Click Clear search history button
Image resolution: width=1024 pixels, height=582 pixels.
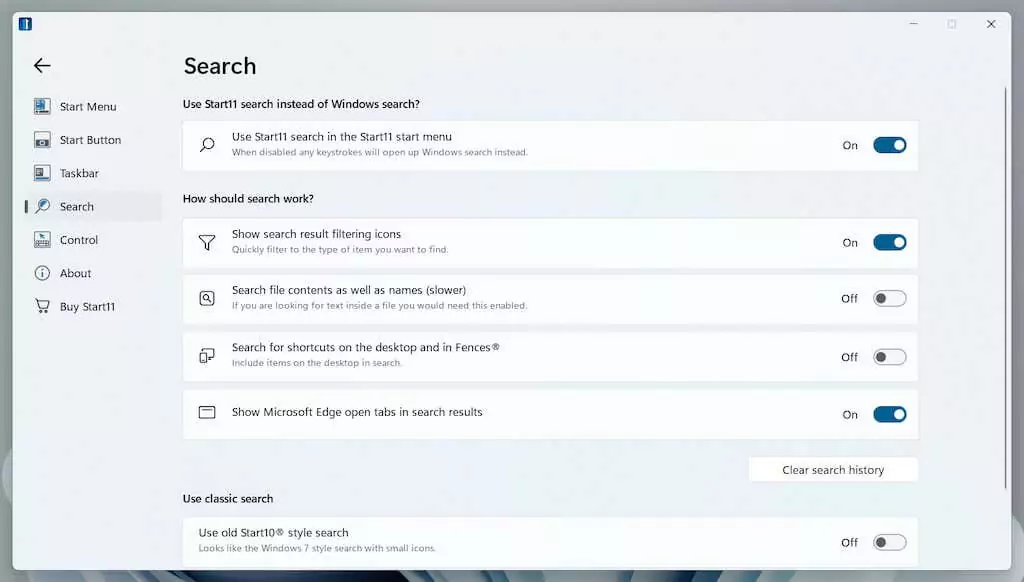(833, 470)
